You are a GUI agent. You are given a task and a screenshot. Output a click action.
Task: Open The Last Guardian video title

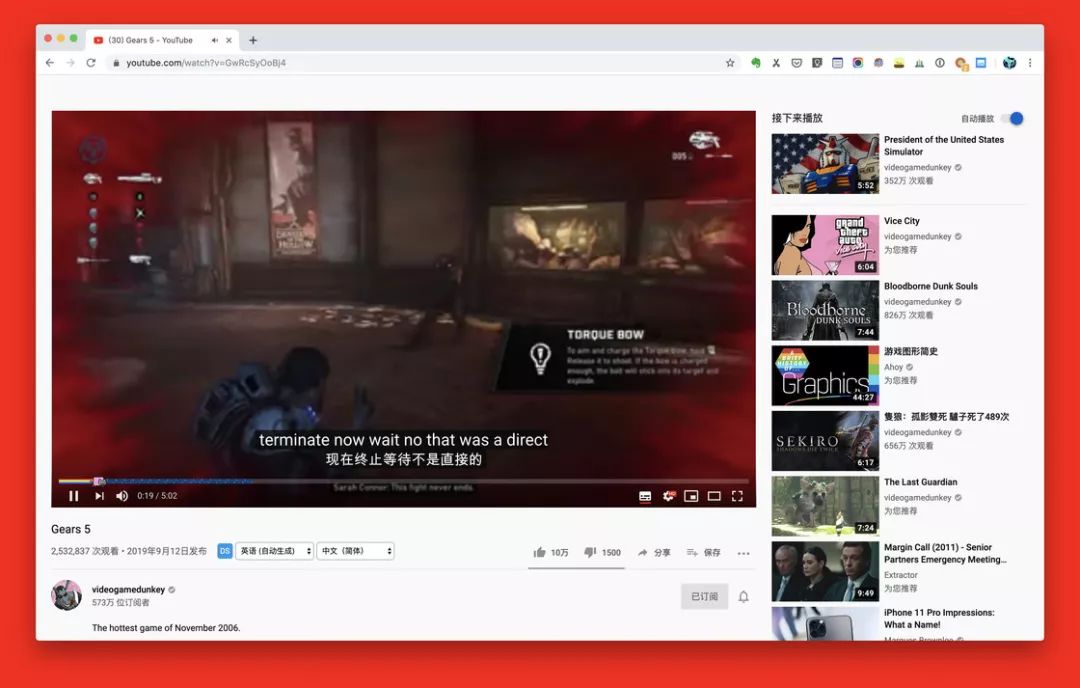point(920,482)
